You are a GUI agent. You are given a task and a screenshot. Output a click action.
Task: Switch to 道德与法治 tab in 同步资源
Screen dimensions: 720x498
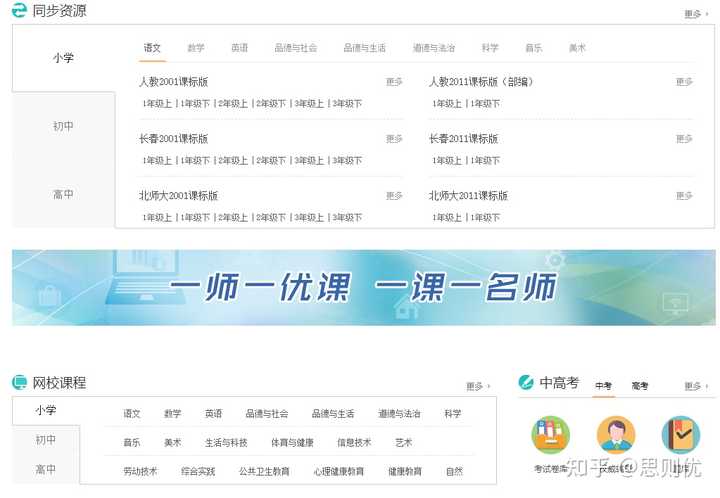tap(433, 48)
